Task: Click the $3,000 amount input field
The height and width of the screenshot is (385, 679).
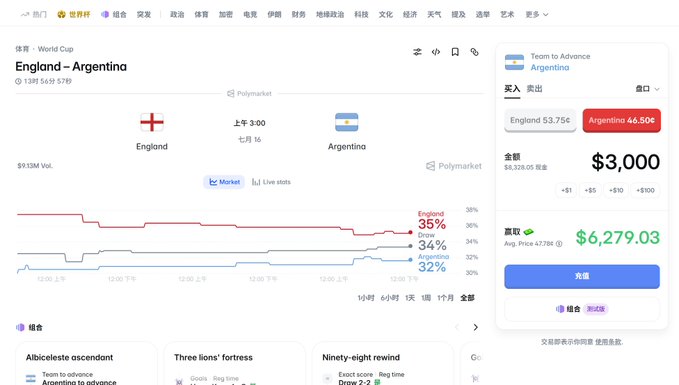Action: [x=625, y=162]
